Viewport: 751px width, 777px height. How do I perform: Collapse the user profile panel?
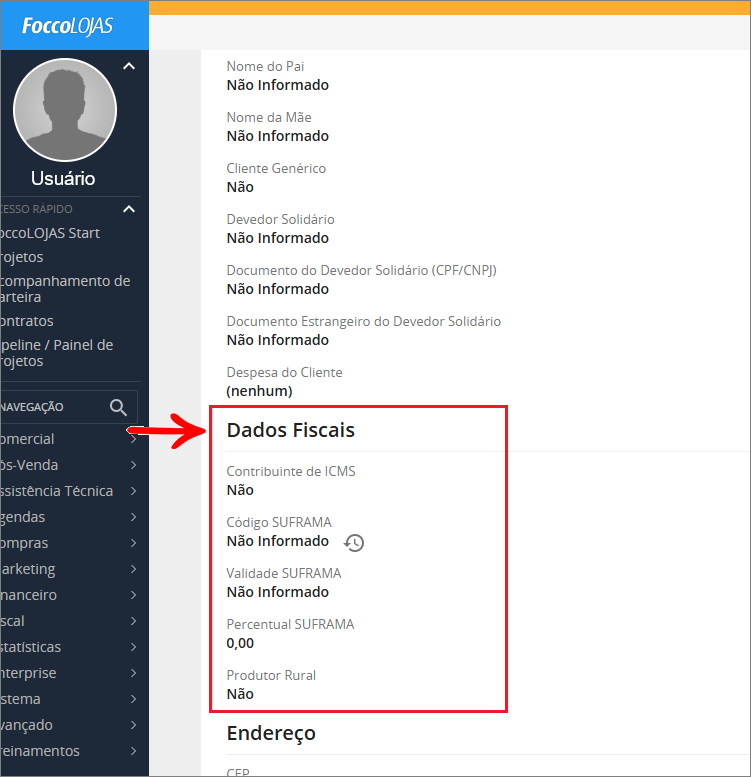pos(128,67)
